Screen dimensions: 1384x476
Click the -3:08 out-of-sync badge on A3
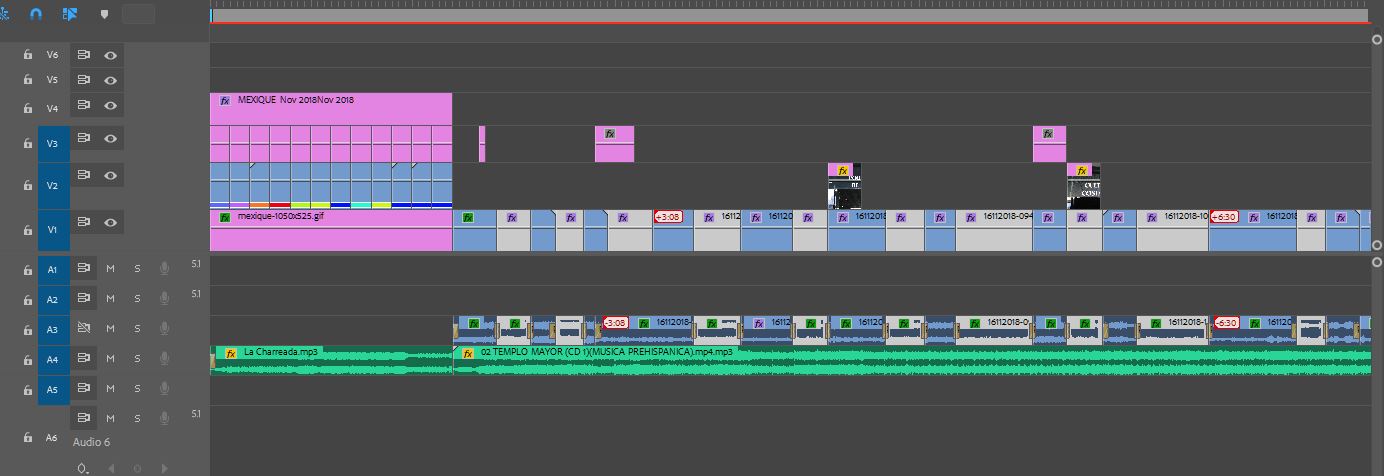pyautogui.click(x=616, y=323)
